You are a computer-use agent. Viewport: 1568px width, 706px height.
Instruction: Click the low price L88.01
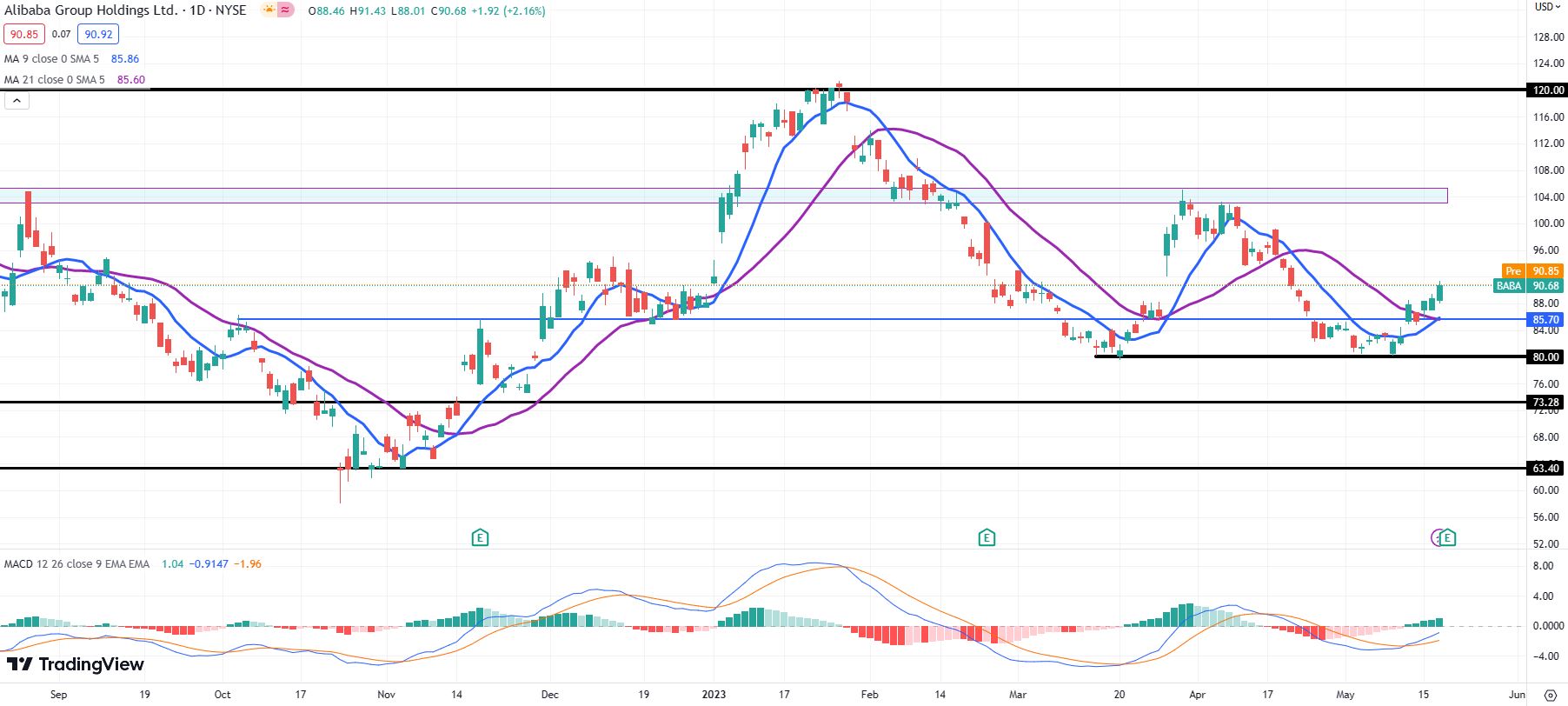[409, 11]
